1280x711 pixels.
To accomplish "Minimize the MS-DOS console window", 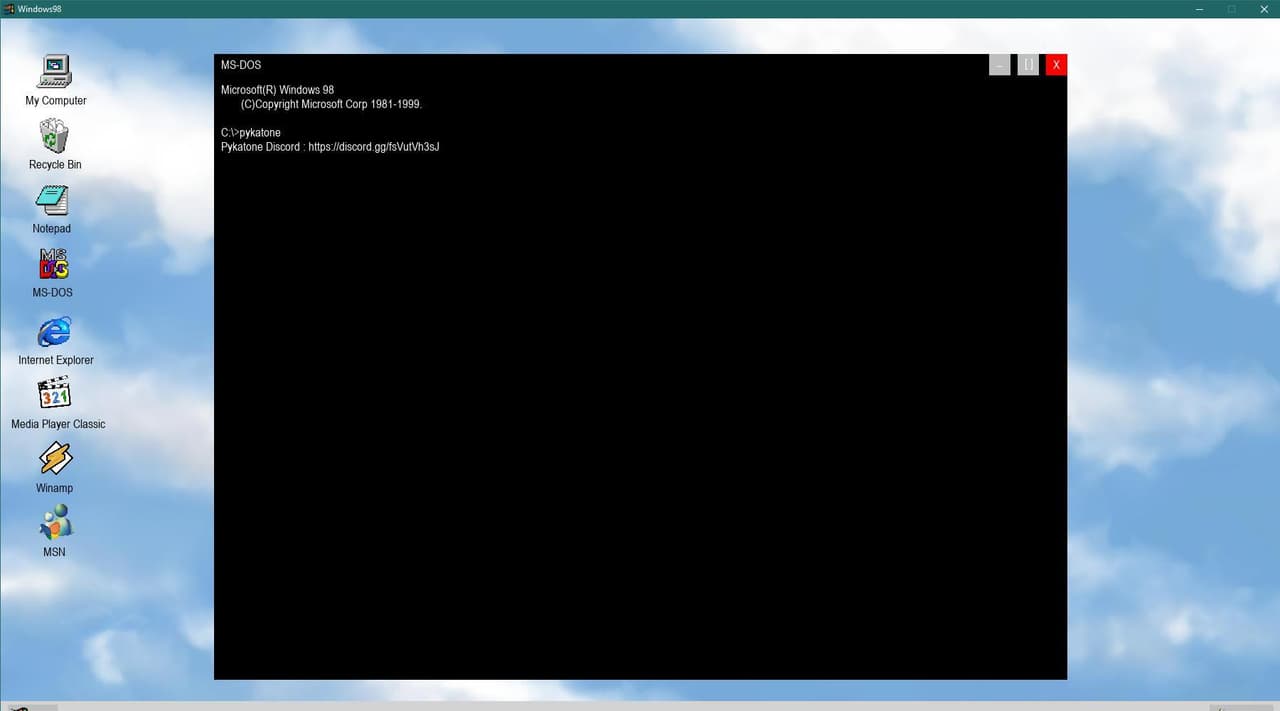I will [999, 65].
